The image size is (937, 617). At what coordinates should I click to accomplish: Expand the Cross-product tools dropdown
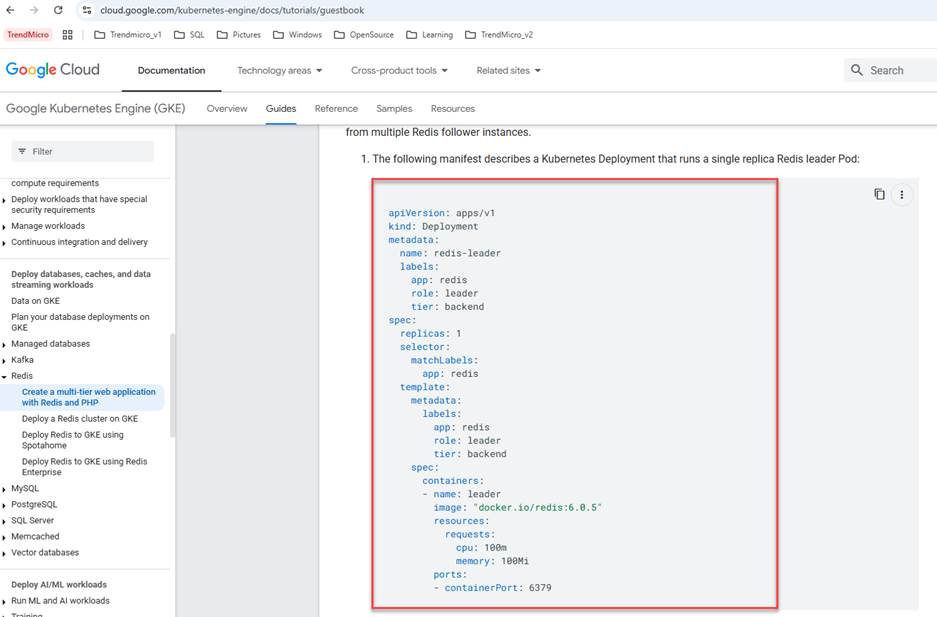[x=399, y=70]
